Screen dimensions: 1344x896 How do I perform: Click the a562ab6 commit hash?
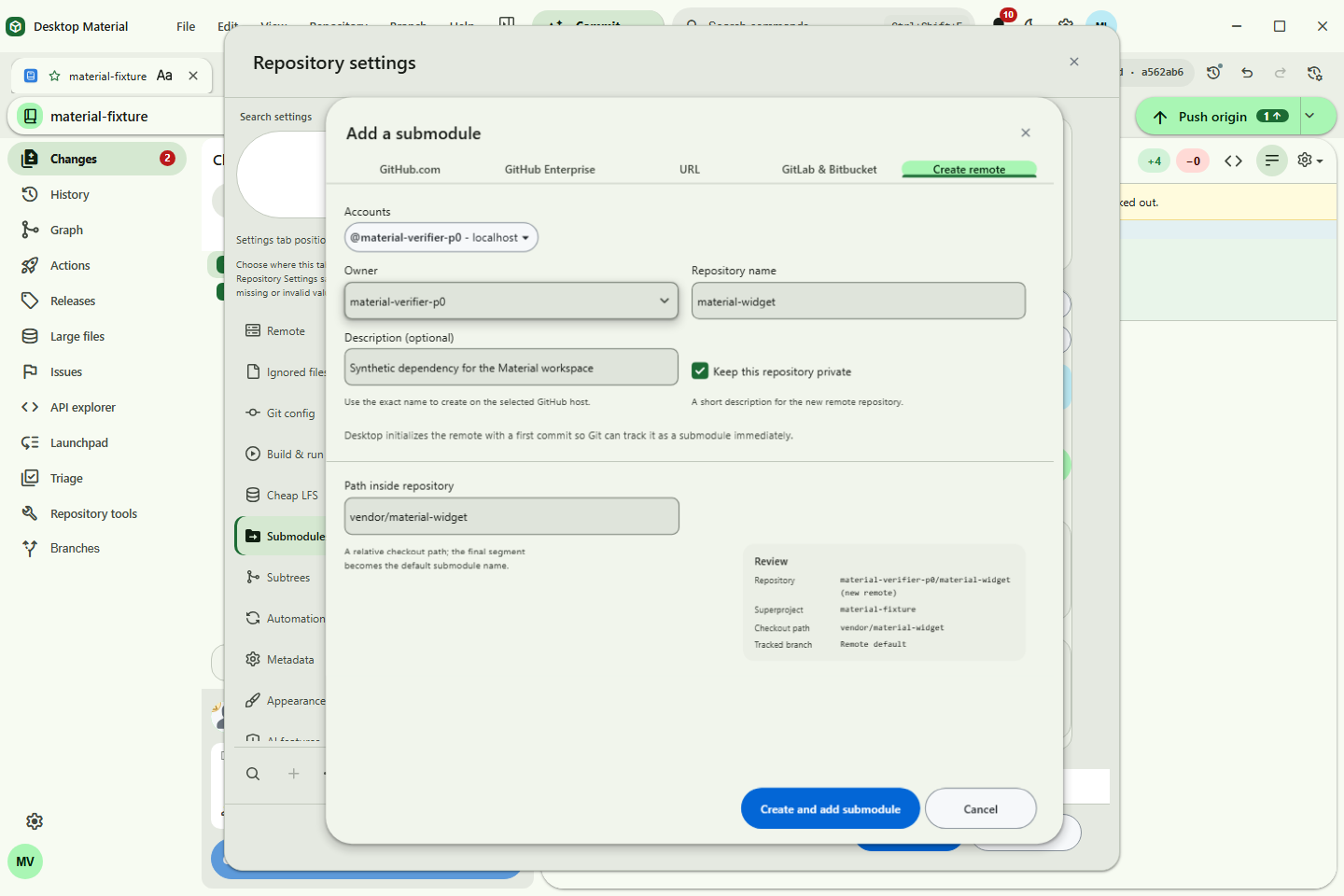tap(1162, 72)
